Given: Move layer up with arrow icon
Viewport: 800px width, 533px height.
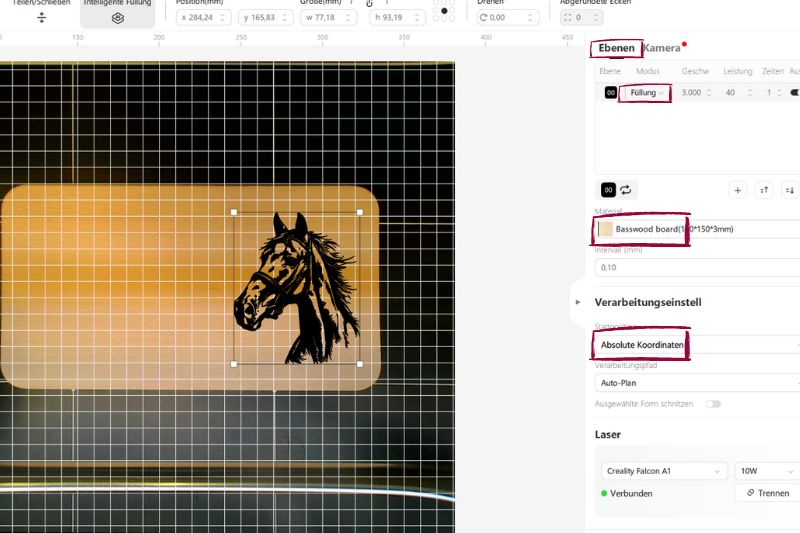Looking at the screenshot, I should tap(764, 190).
